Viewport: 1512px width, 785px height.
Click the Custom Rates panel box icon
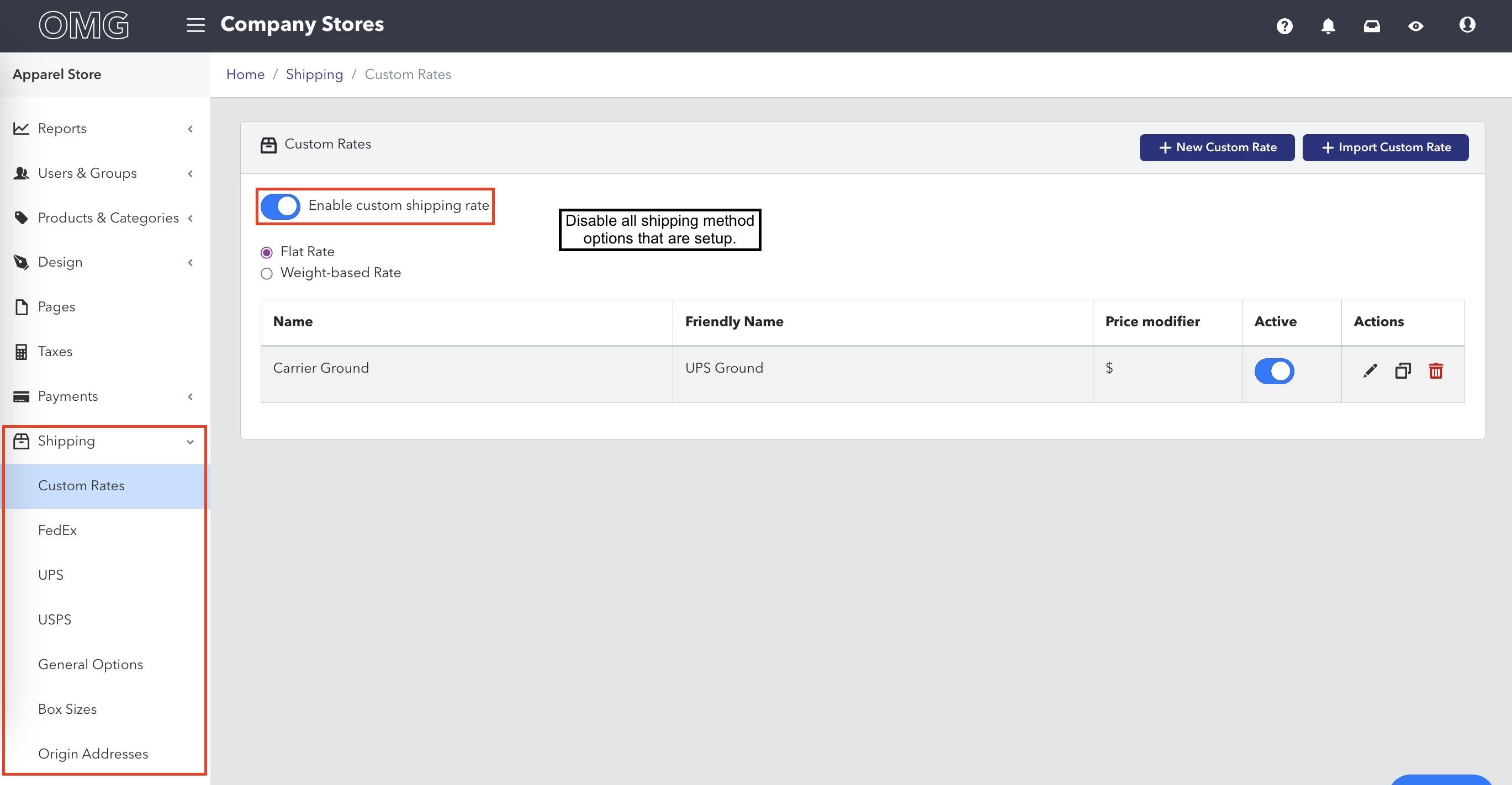click(x=268, y=145)
